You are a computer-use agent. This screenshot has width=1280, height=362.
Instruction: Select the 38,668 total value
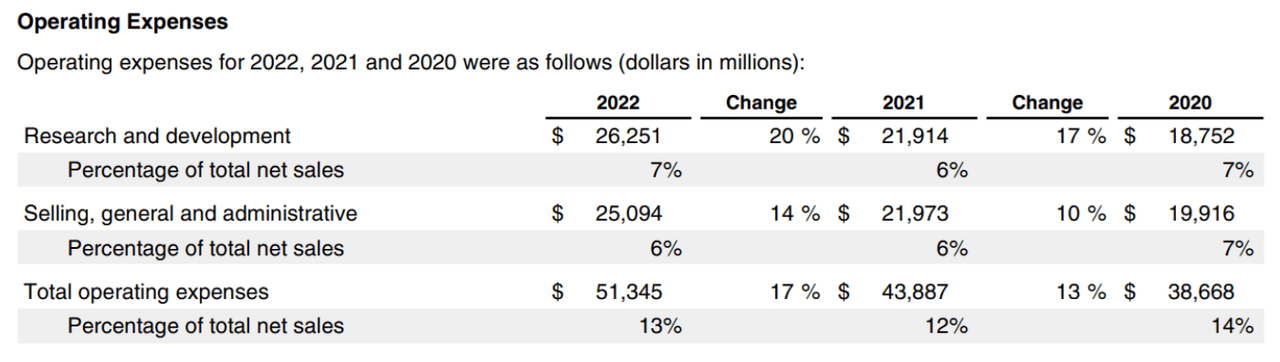tap(1201, 292)
